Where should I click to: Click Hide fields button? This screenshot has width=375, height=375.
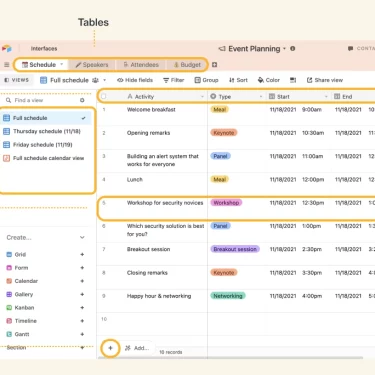click(135, 80)
